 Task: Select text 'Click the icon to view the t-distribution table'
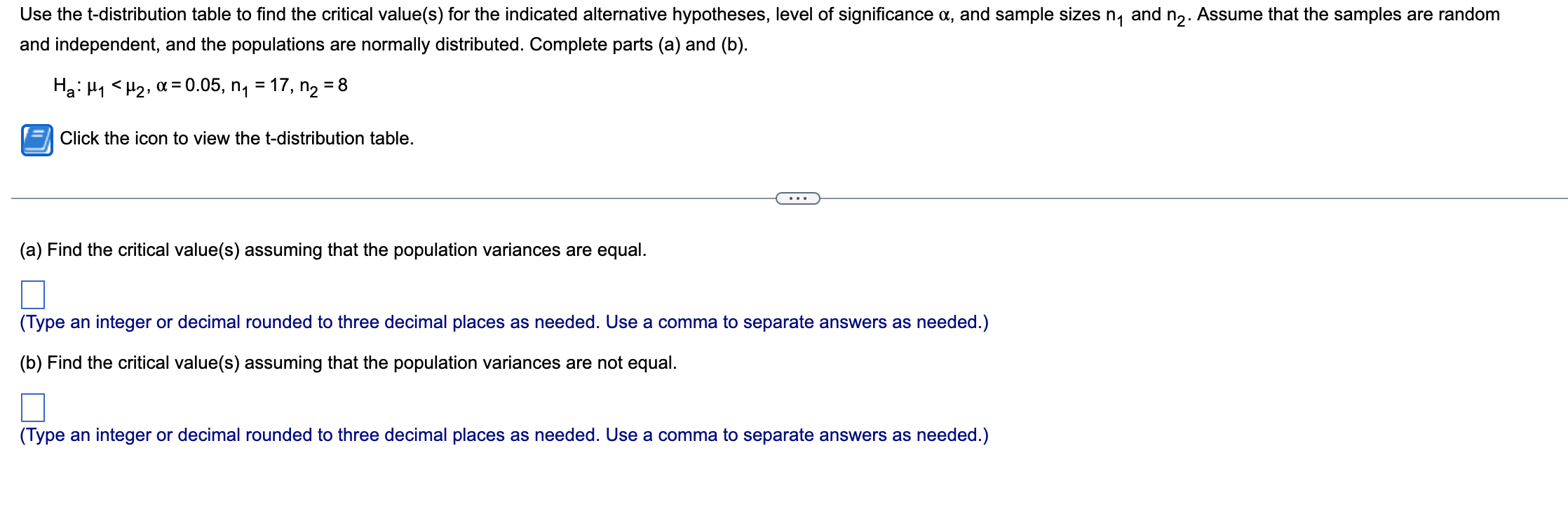pos(237,138)
